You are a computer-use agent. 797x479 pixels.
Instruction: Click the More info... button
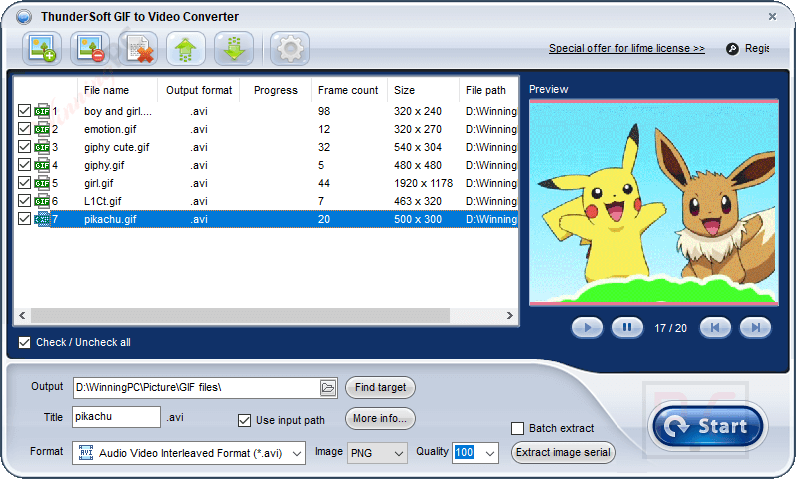click(380, 418)
